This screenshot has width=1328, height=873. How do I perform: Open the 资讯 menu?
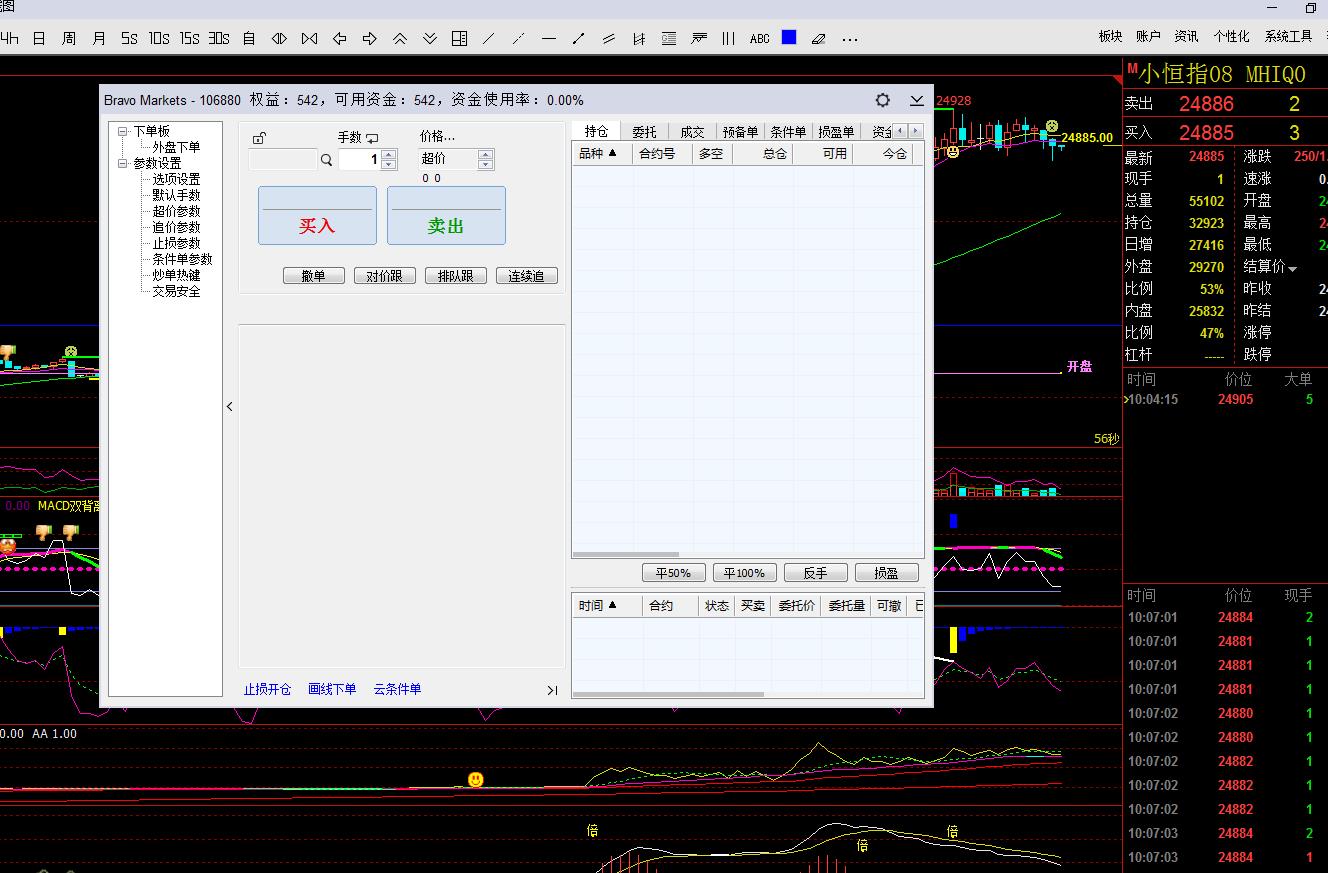point(1186,36)
